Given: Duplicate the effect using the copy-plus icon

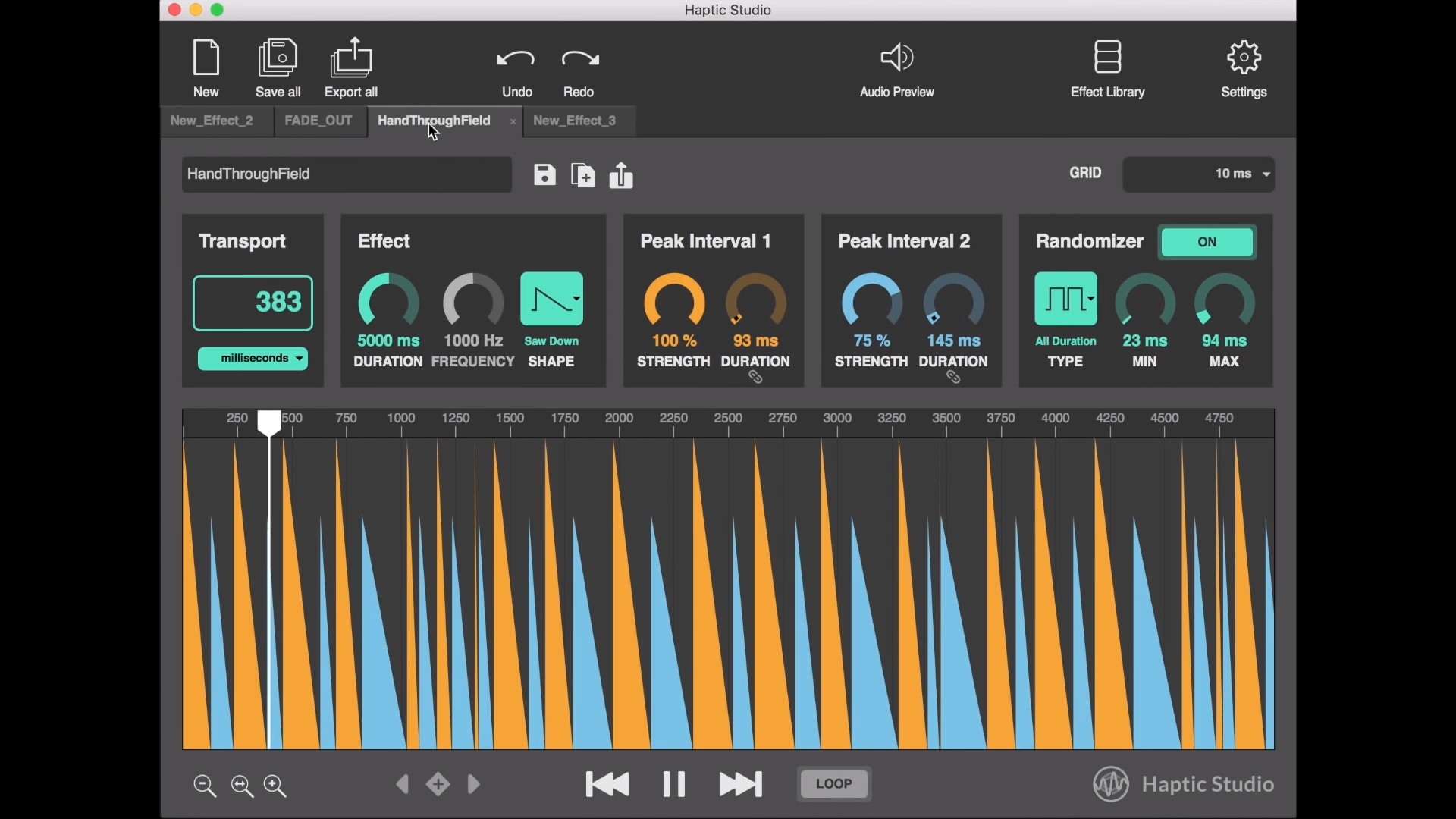Looking at the screenshot, I should (x=582, y=175).
